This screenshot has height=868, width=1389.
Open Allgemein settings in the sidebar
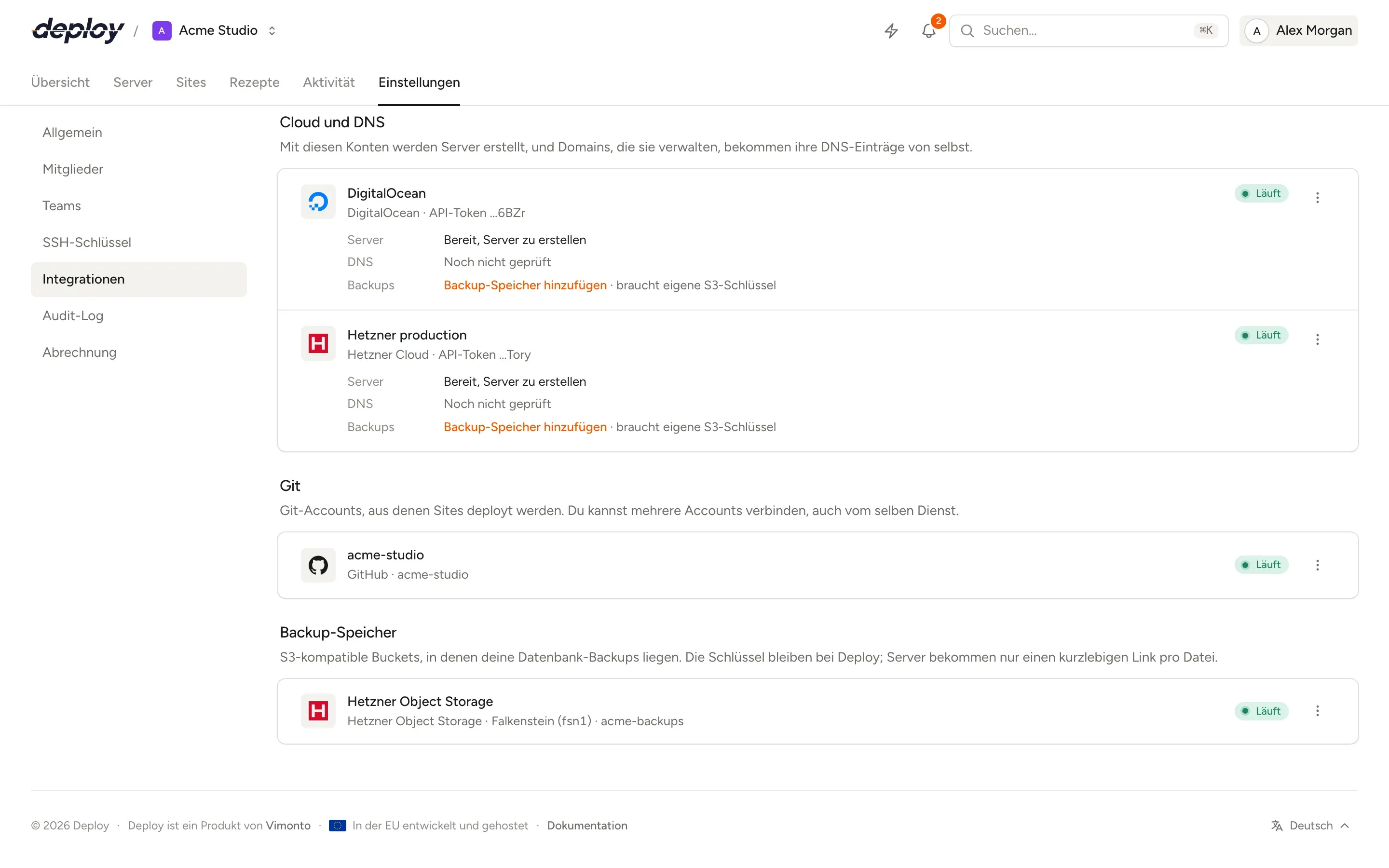(139, 133)
